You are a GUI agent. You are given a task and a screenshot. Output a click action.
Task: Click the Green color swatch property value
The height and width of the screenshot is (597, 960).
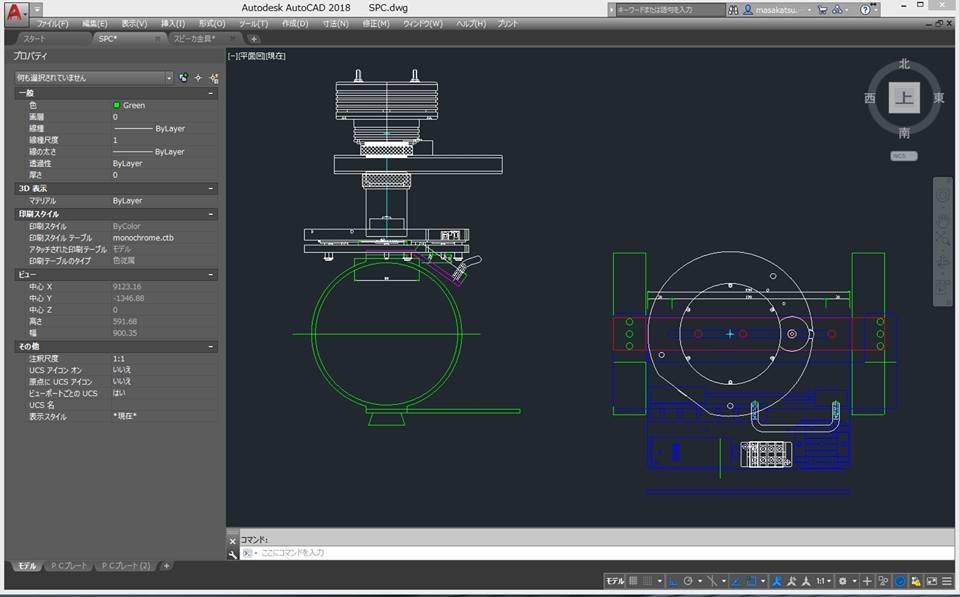(x=116, y=105)
